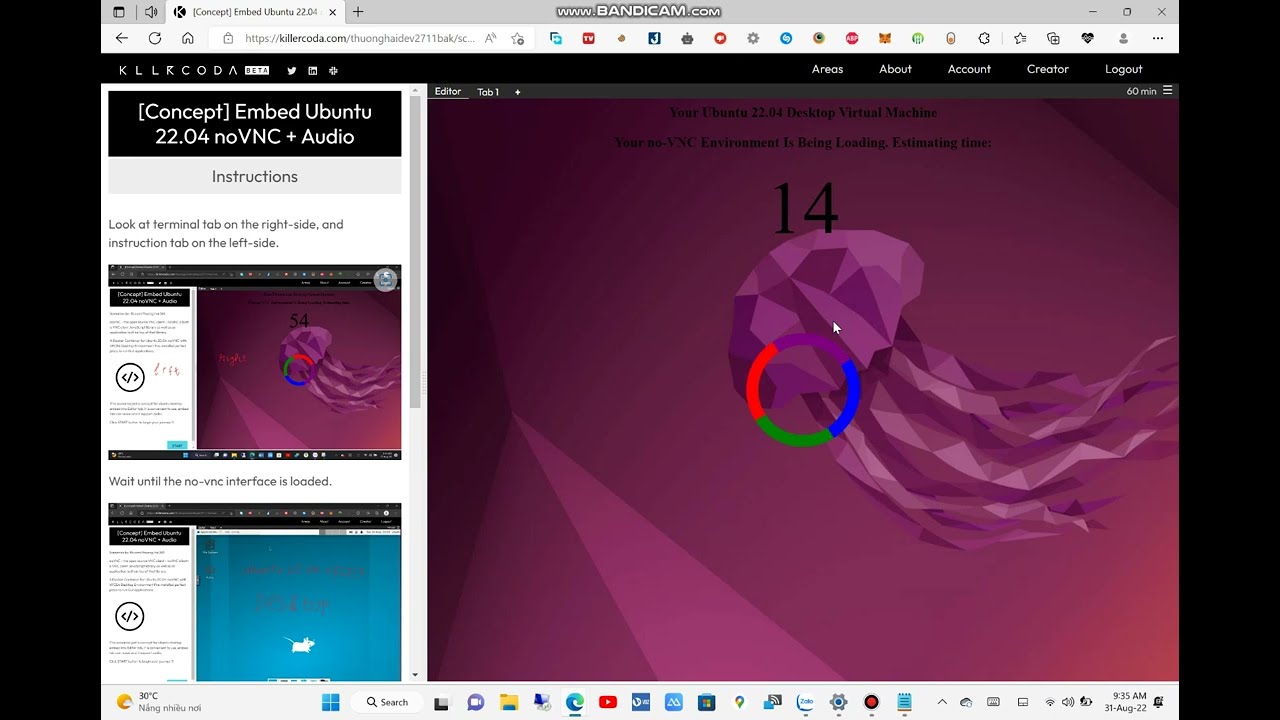
Task: Click the colored loading spinner ring
Action: (803, 390)
